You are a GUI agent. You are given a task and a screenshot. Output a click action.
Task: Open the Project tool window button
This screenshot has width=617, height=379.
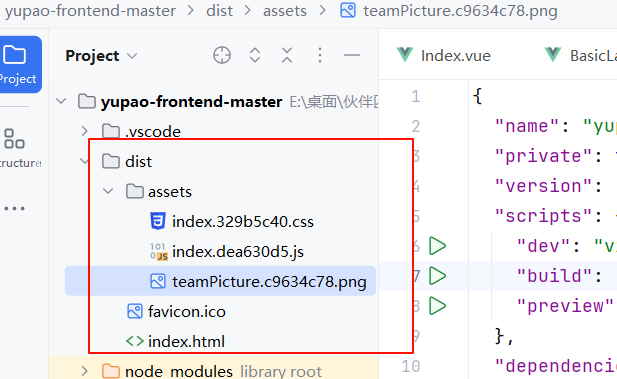[x=19, y=64]
